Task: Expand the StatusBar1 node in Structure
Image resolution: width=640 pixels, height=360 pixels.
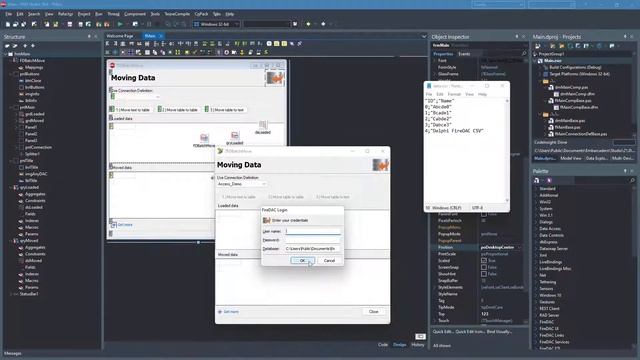Action: [x=11, y=294]
